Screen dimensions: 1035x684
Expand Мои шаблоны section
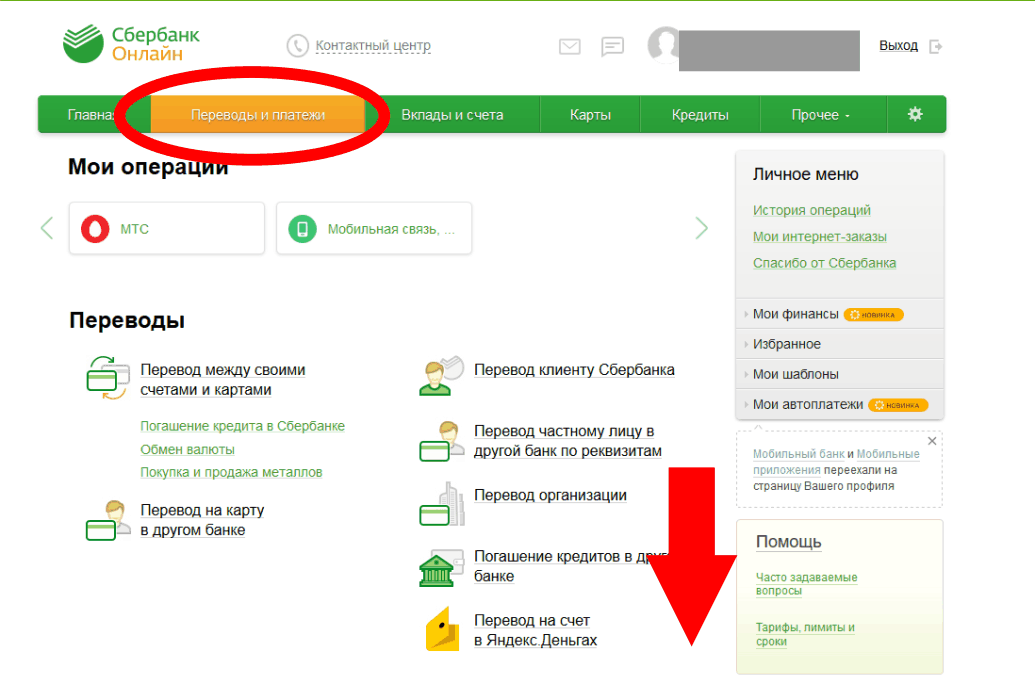839,374
